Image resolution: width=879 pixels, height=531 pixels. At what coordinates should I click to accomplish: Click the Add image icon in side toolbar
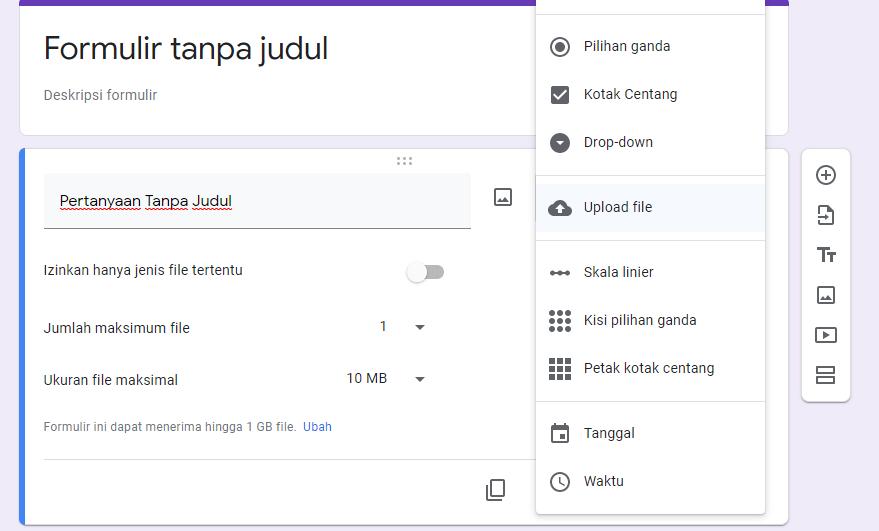point(826,295)
